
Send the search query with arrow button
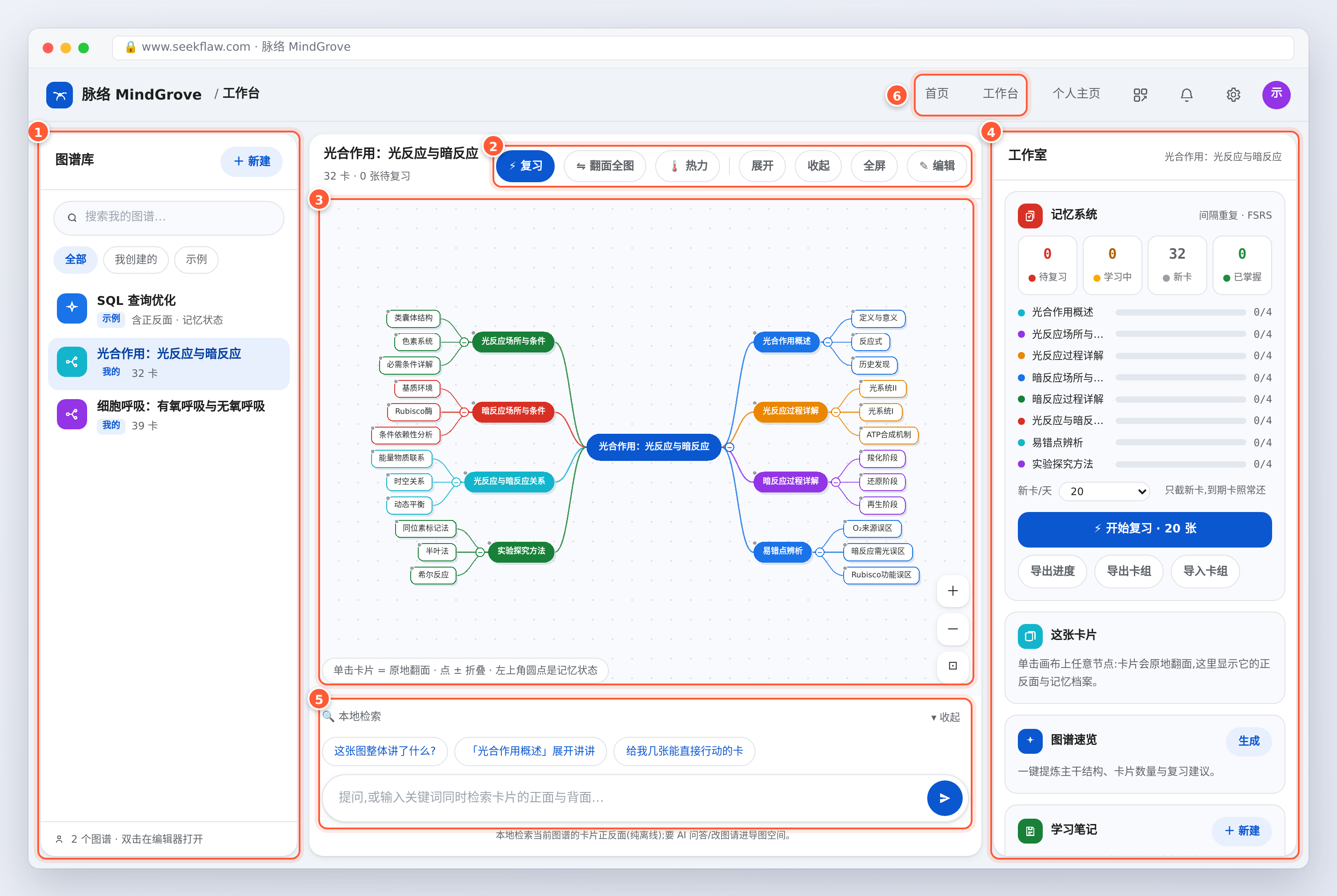pyautogui.click(x=945, y=798)
